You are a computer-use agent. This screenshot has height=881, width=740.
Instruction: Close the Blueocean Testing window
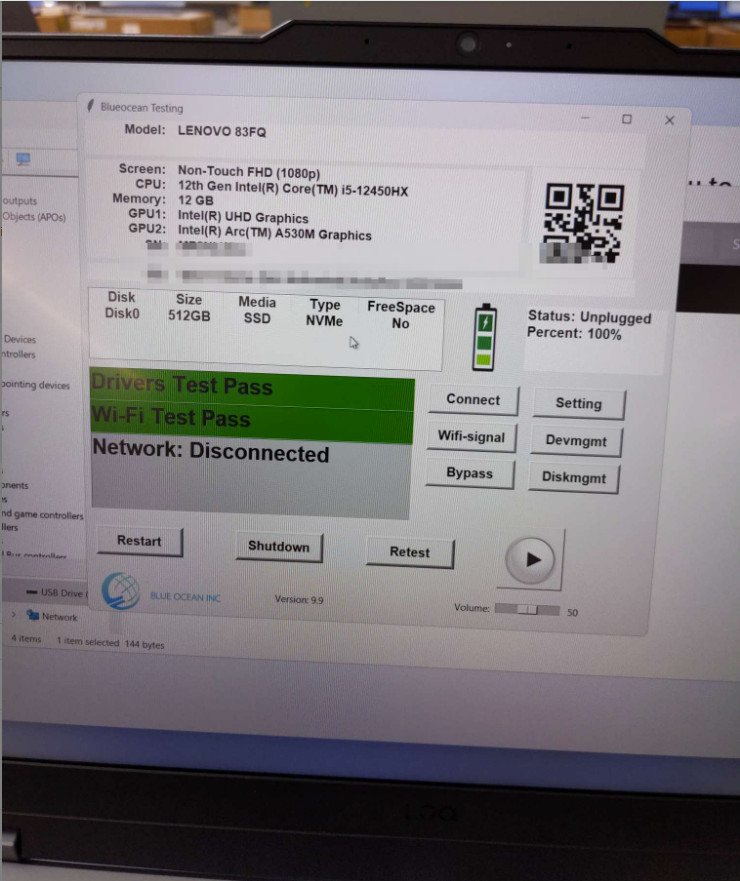tap(669, 120)
